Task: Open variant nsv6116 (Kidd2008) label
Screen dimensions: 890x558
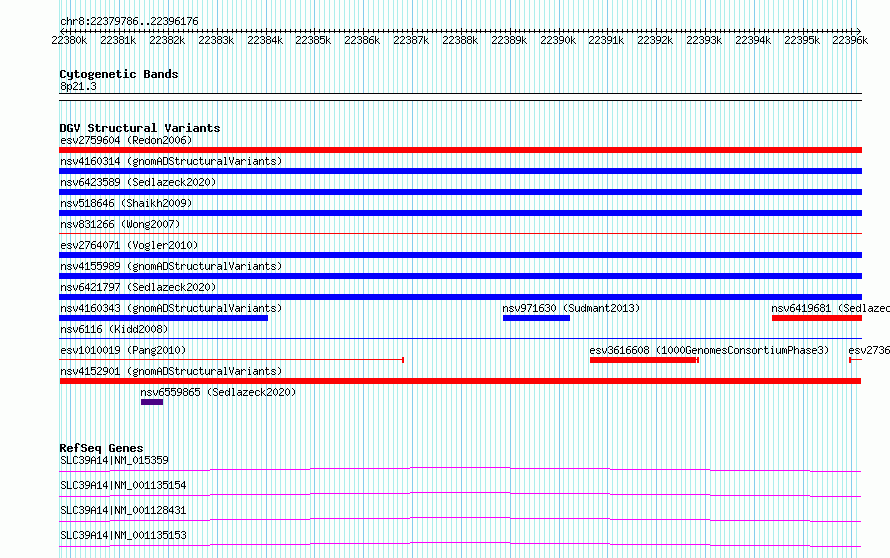Action: tap(114, 329)
